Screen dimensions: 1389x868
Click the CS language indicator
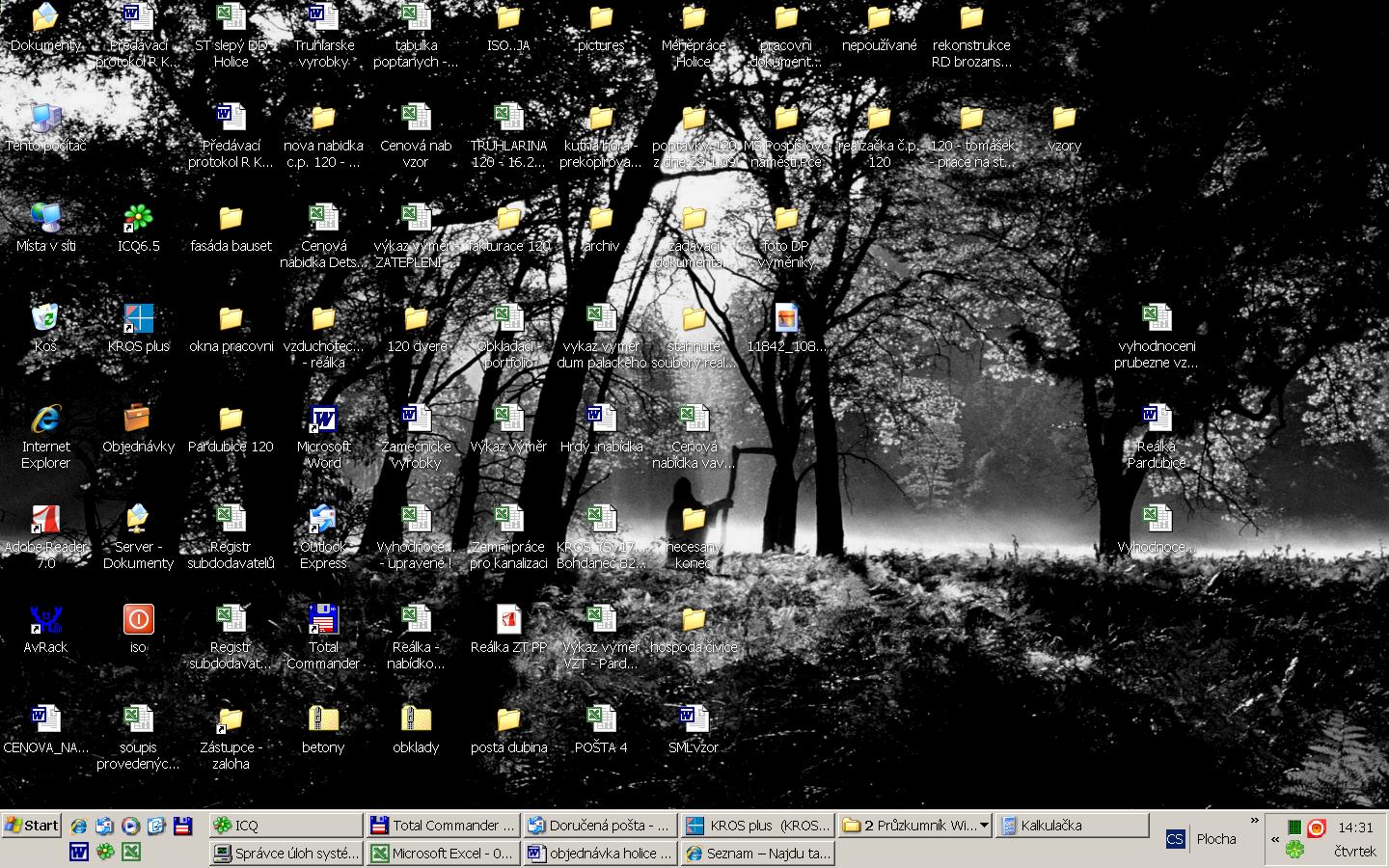(x=1174, y=839)
